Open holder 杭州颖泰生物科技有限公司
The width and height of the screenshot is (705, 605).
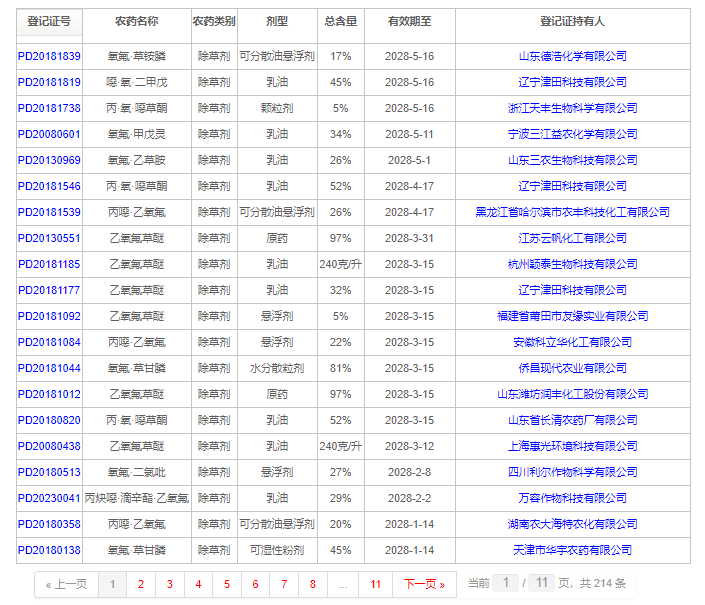tap(572, 264)
